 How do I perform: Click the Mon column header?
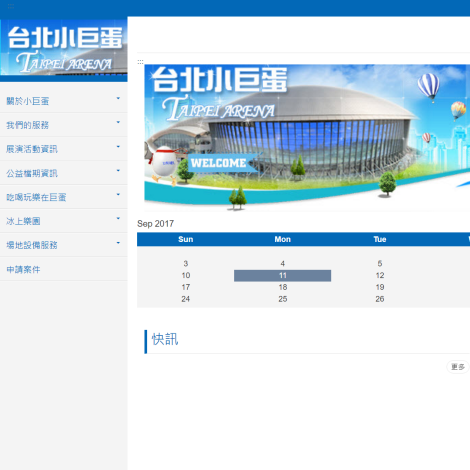point(282,239)
